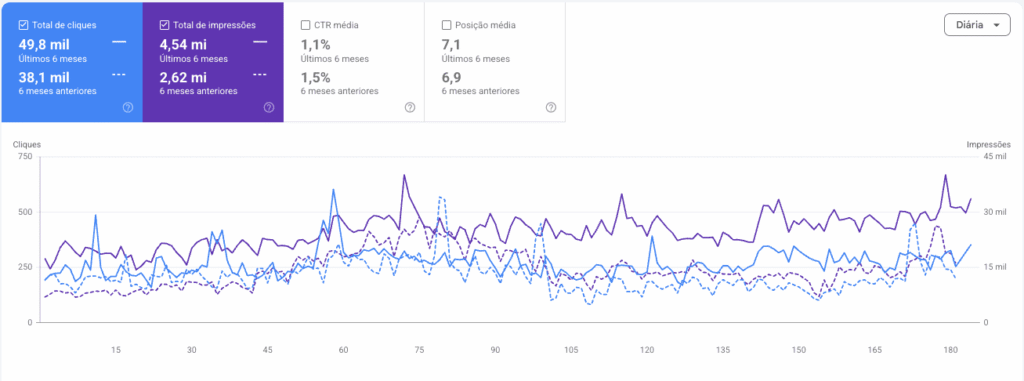Open help icon on Total de impressões card
Viewport: 1024px width, 381px height.
[x=269, y=107]
